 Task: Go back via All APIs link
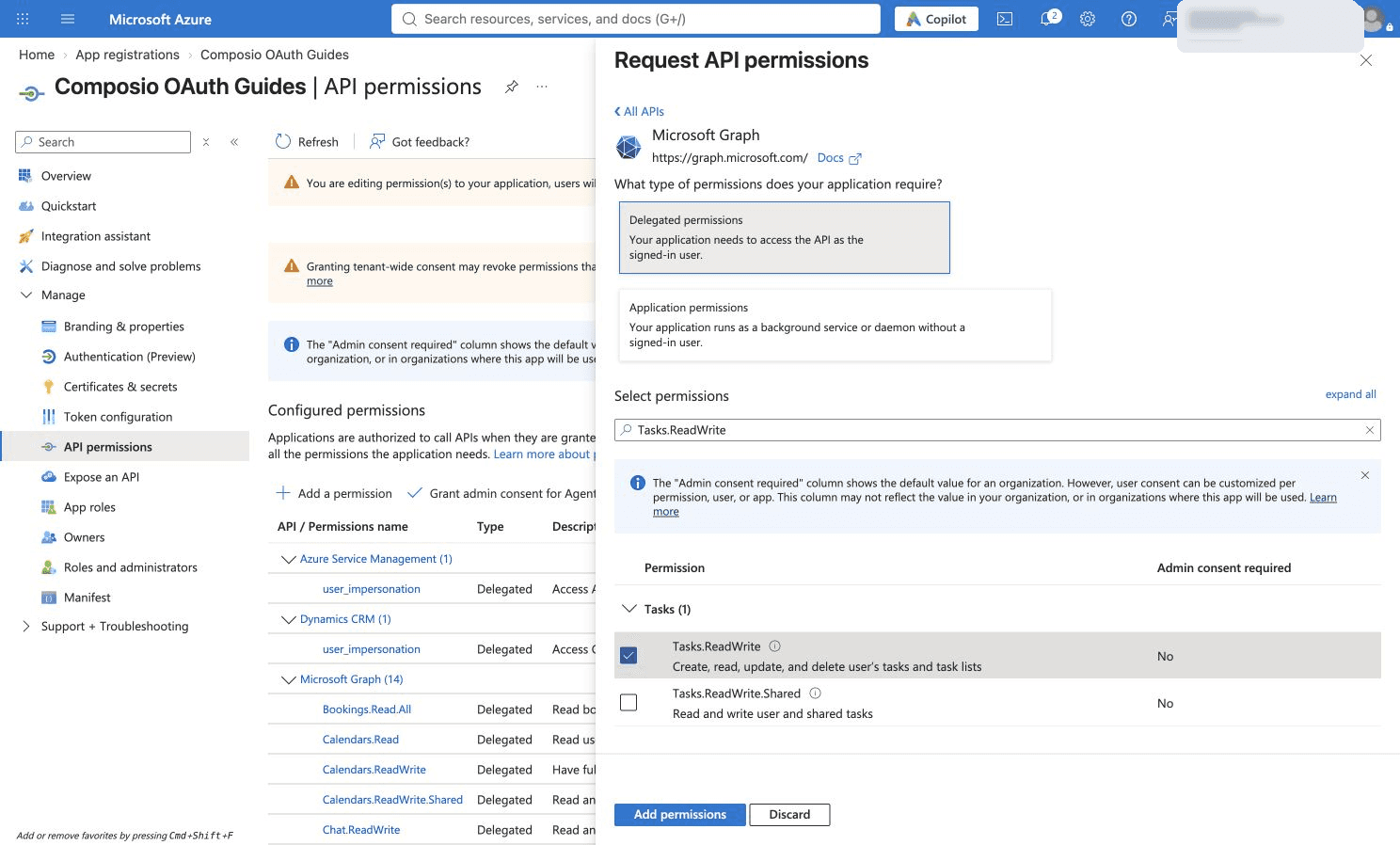pyautogui.click(x=639, y=111)
